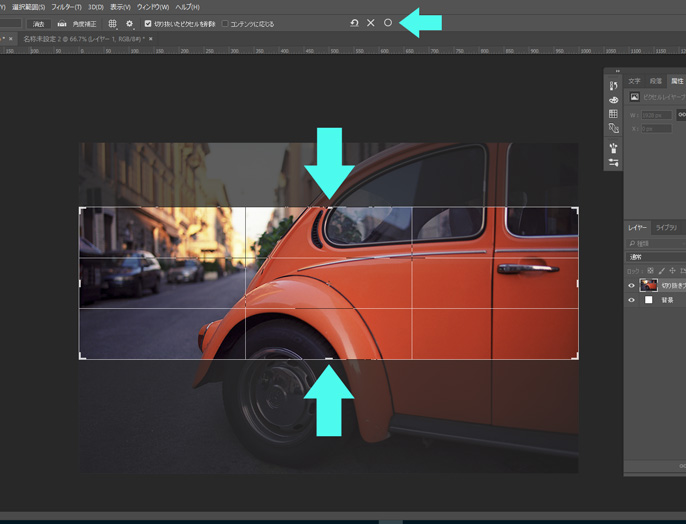
Task: Open the History panel icon in dock
Action: 613,85
